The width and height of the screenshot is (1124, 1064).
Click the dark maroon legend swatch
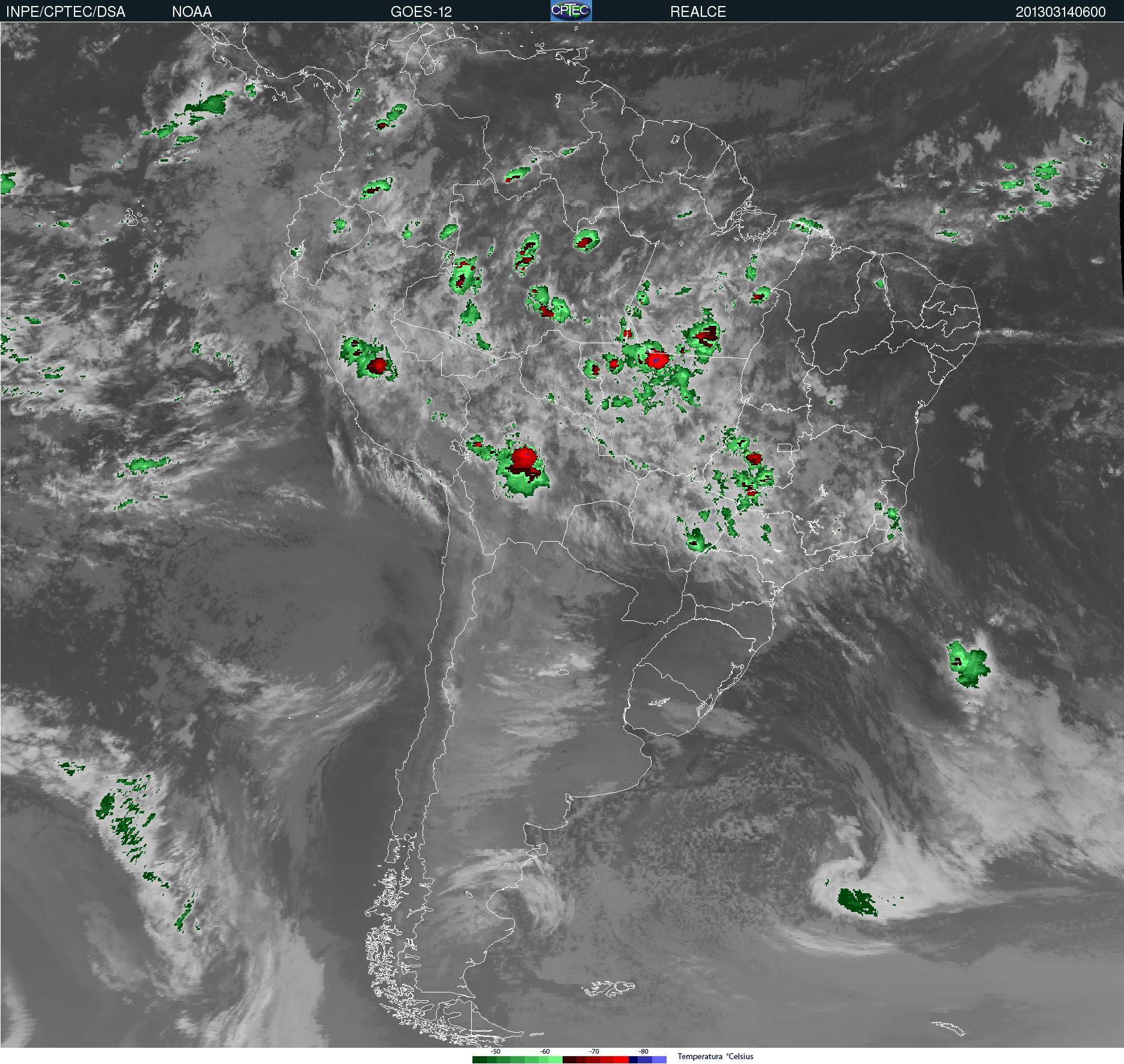click(x=570, y=1060)
